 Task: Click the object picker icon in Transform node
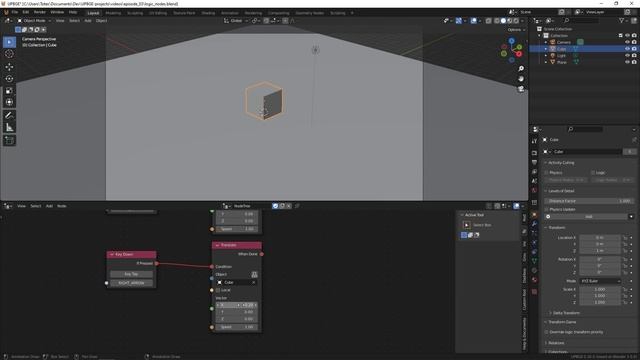pyautogui.click(x=254, y=274)
